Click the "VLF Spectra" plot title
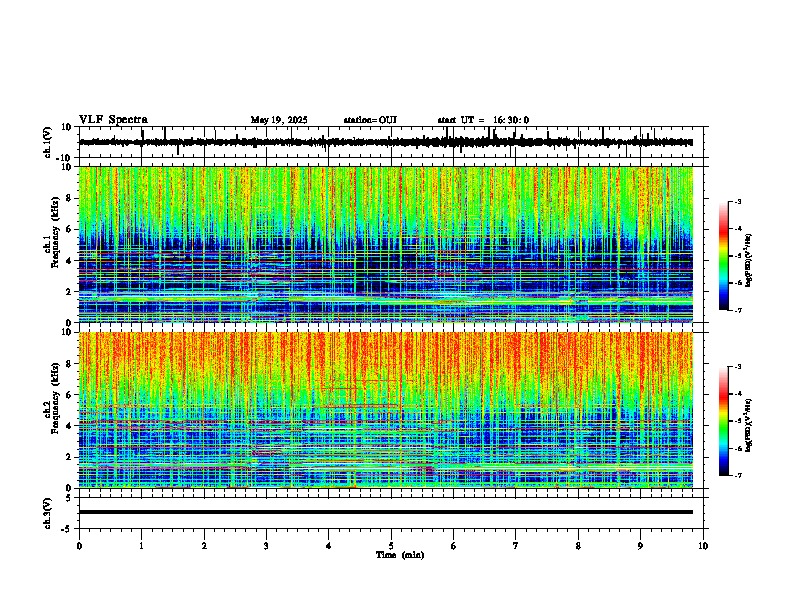This screenshot has width=792, height=612. click(113, 120)
